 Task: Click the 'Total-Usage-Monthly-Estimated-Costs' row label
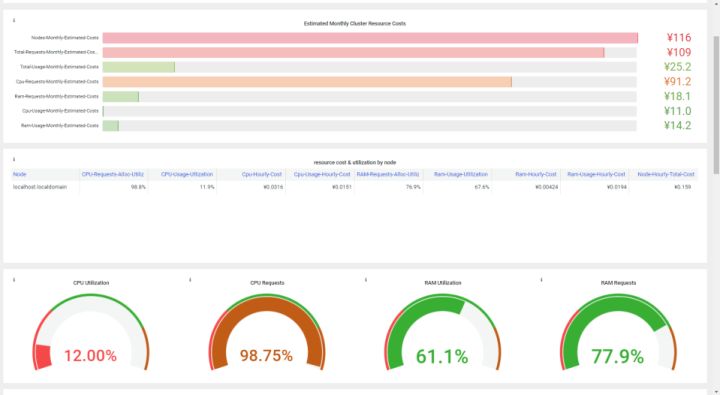59,67
